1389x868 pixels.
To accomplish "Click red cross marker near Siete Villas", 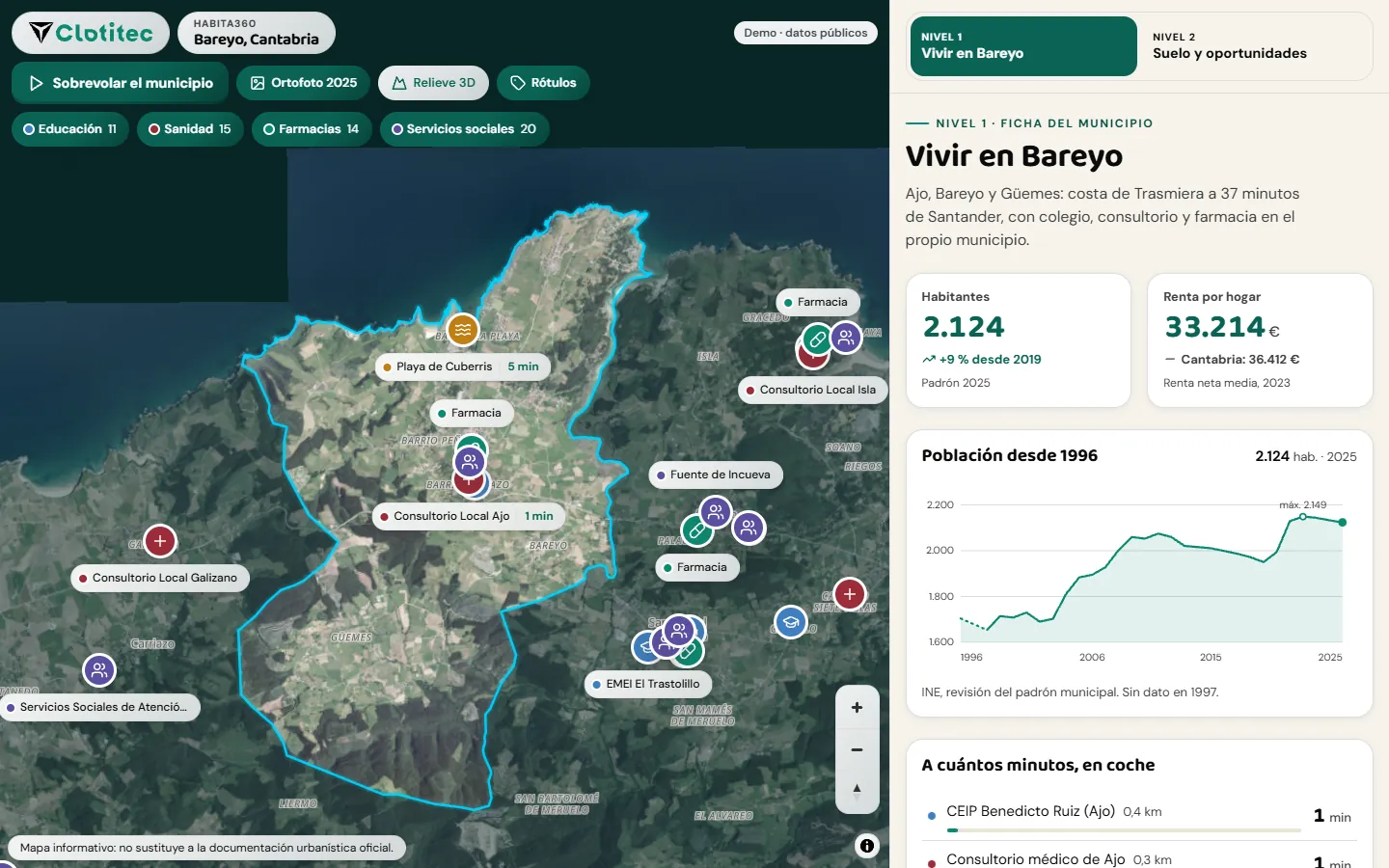I will point(849,594).
